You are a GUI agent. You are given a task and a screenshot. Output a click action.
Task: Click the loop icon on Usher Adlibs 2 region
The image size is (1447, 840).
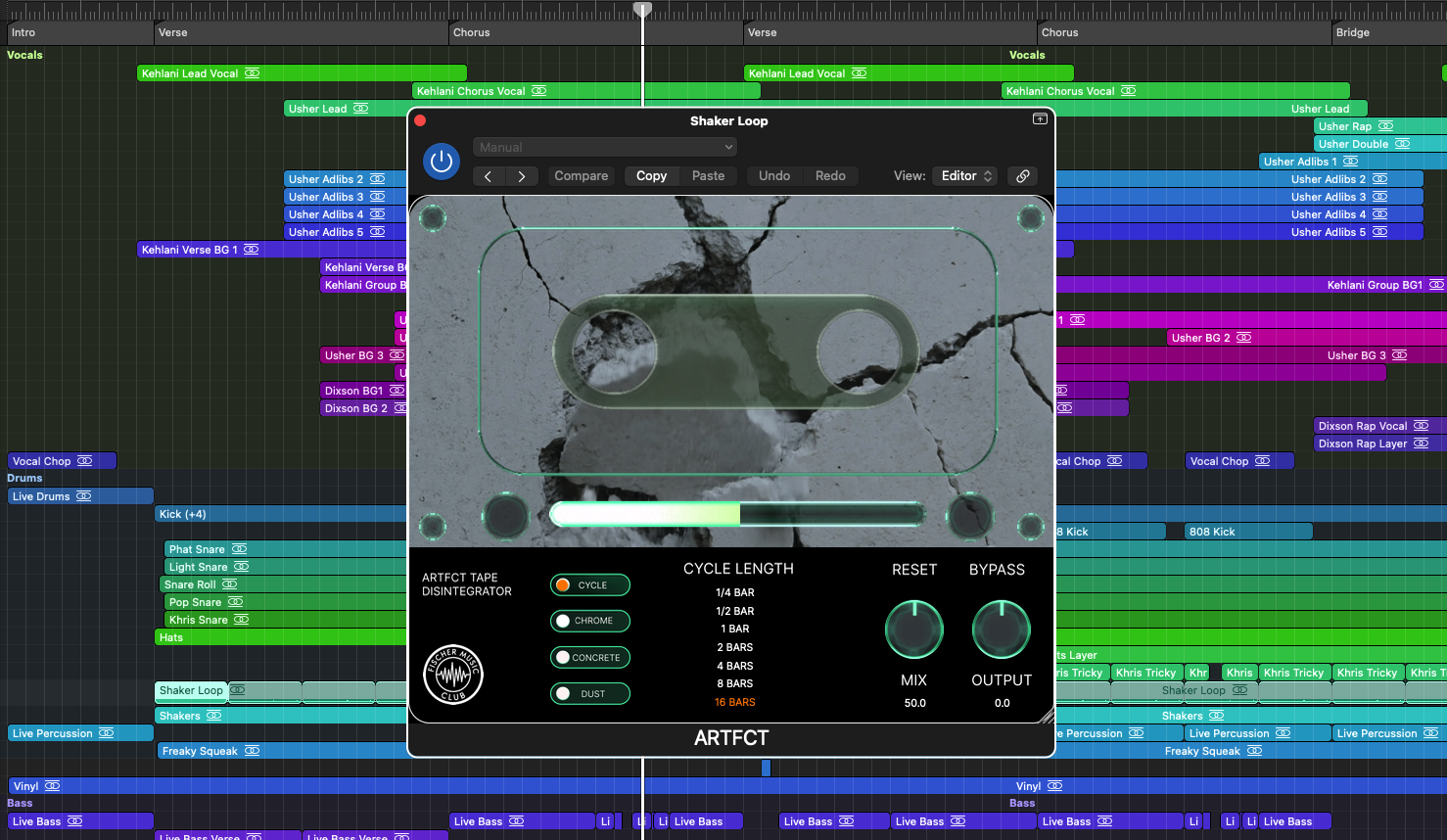click(377, 179)
